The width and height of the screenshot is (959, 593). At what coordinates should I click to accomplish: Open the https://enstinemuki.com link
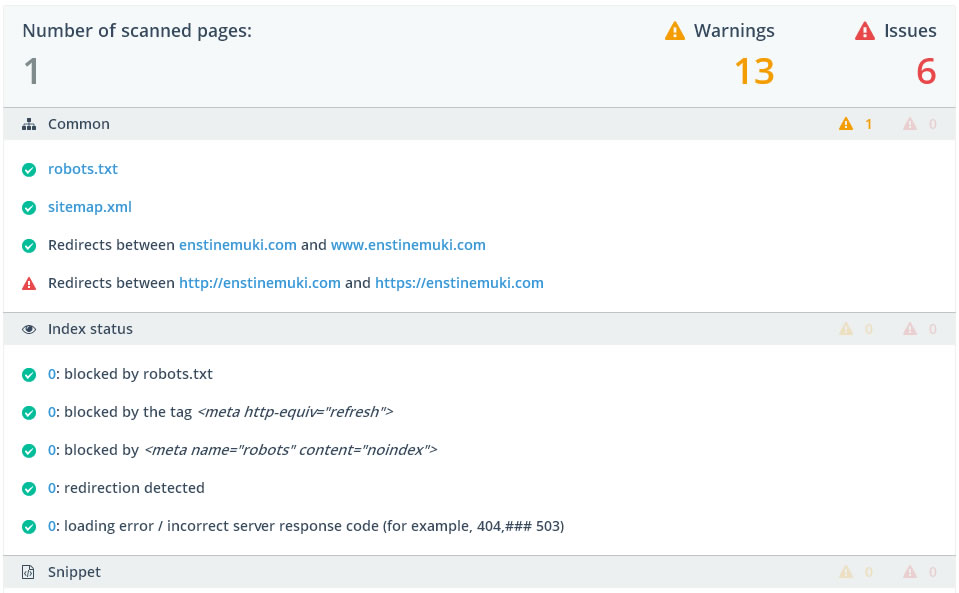tap(459, 283)
